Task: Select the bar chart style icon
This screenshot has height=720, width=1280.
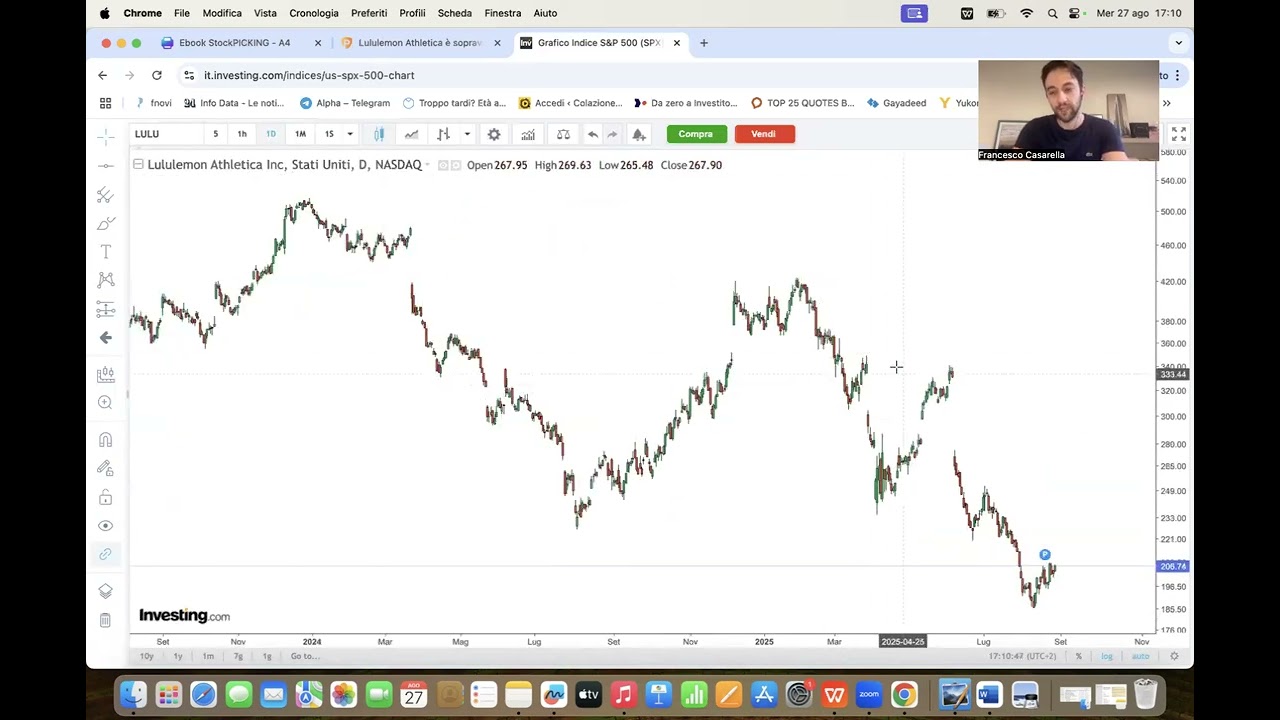Action: pos(443,134)
